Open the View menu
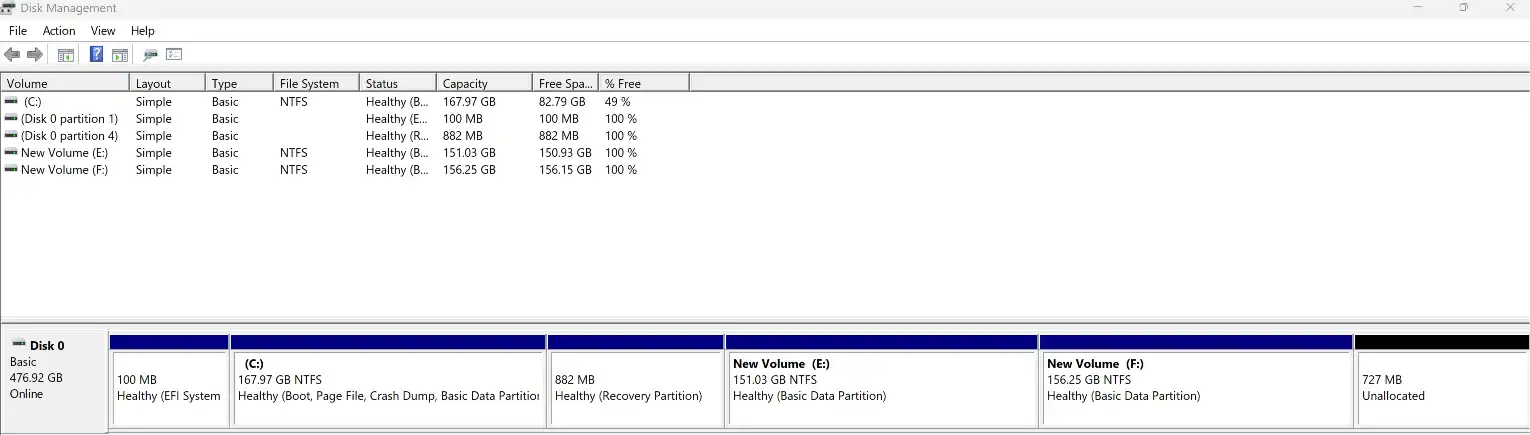The image size is (1530, 435). pos(103,31)
